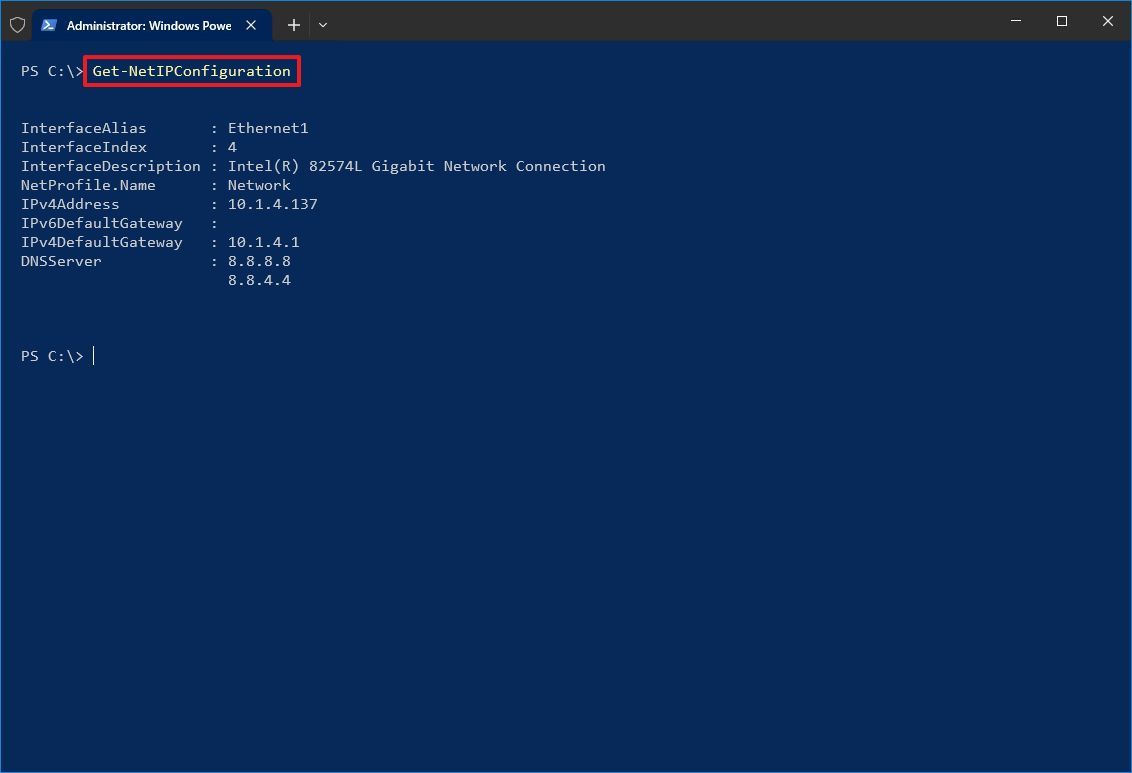The image size is (1132, 773).
Task: Click the NetProfile.Name value Network
Action: coord(259,185)
